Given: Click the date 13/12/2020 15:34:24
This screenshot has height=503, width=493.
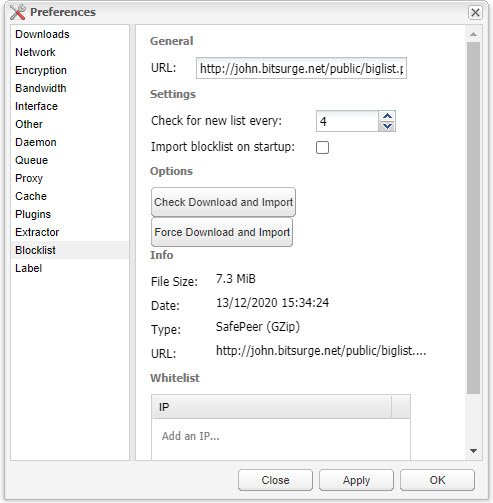Looking at the screenshot, I should point(272,303).
